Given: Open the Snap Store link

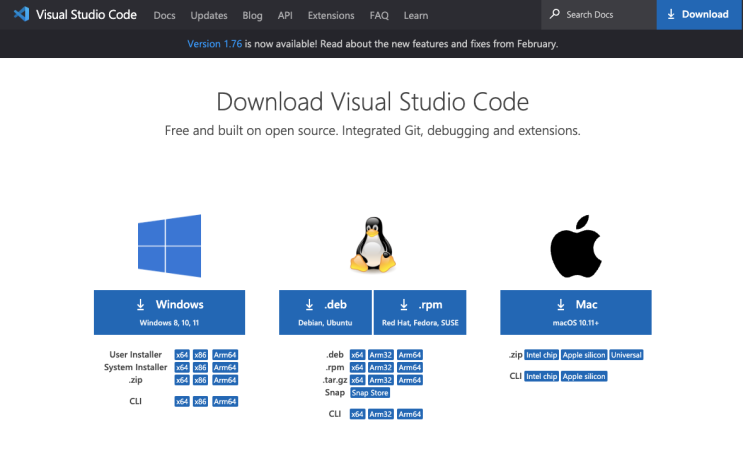Looking at the screenshot, I should pyautogui.click(x=370, y=393).
